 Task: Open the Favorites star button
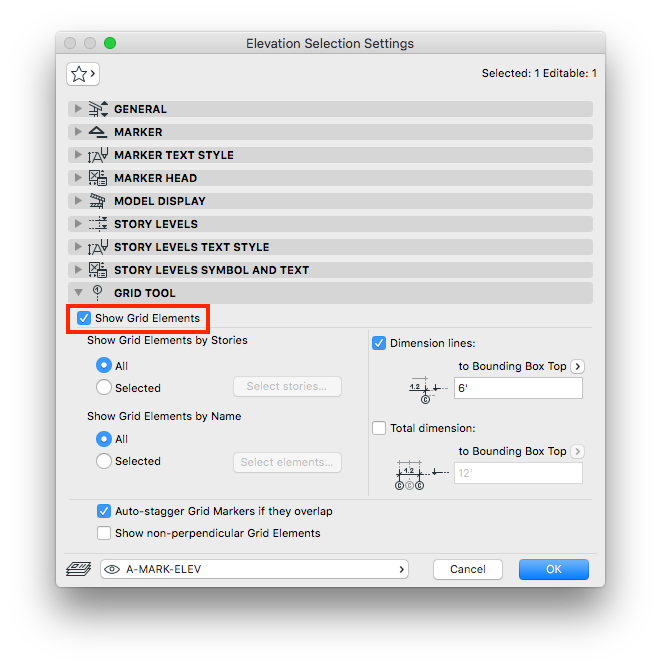83,74
